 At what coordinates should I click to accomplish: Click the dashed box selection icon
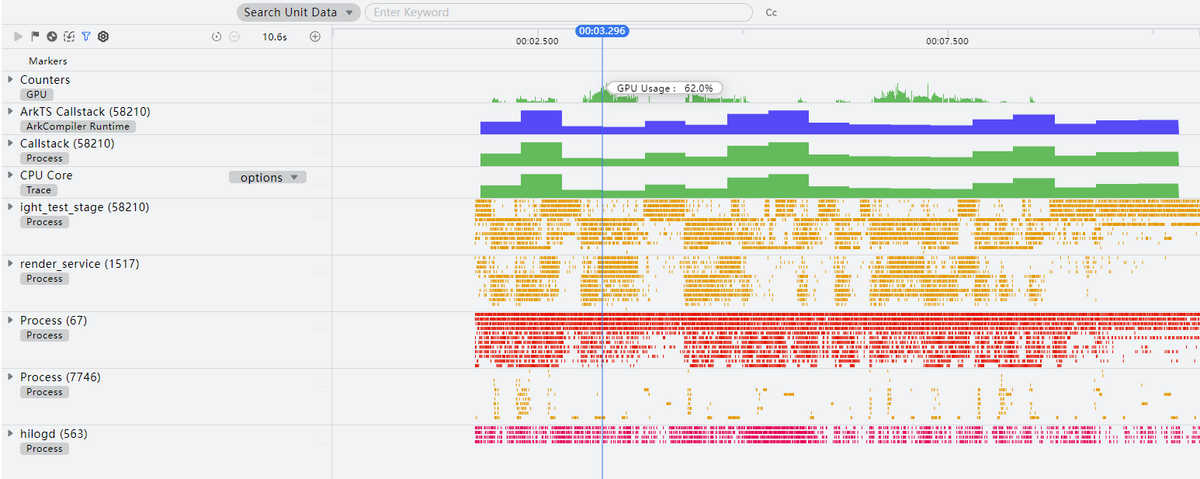point(68,36)
